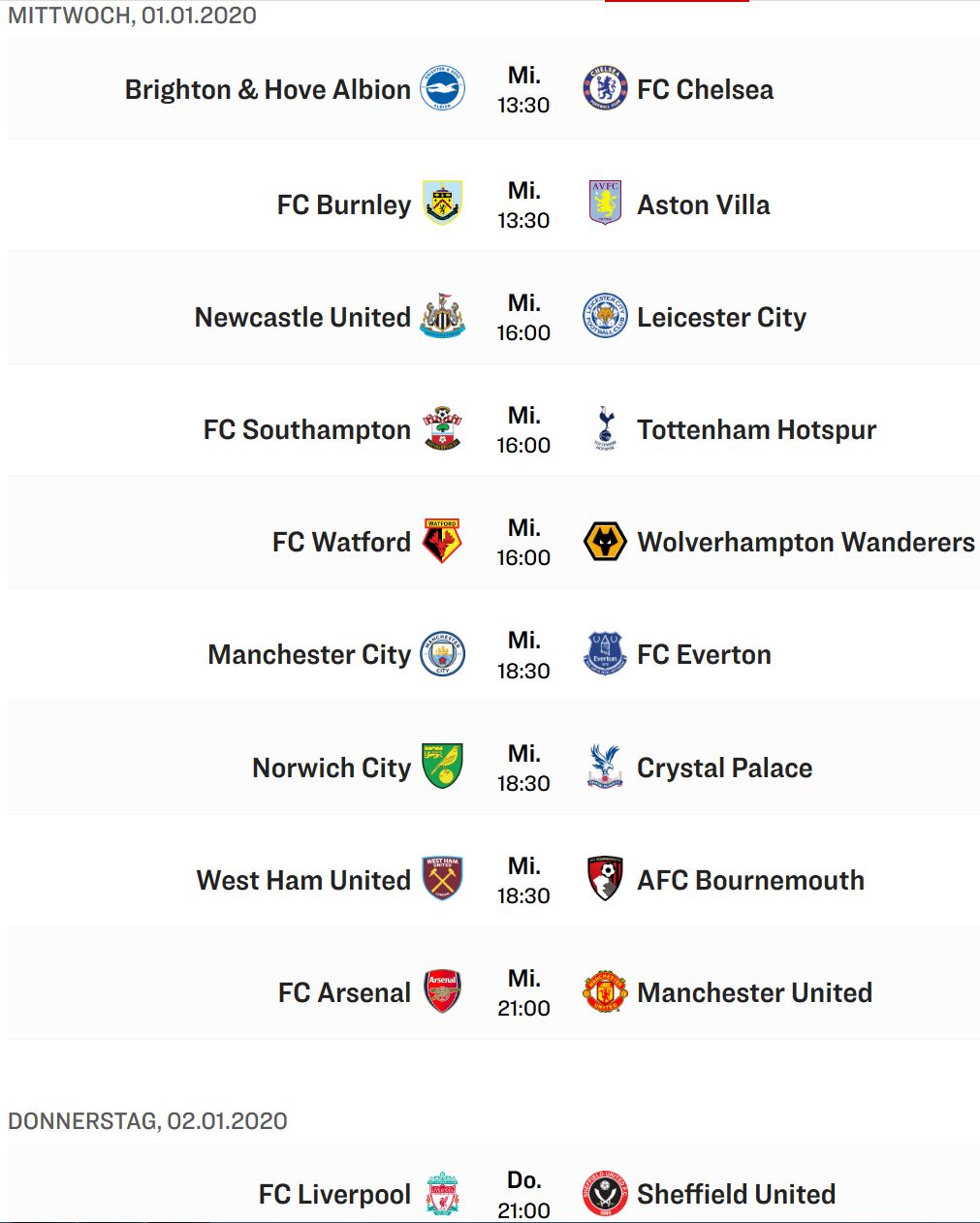
Task: Click the Wolverhampton Wanderers wolf logo
Action: coord(605,541)
